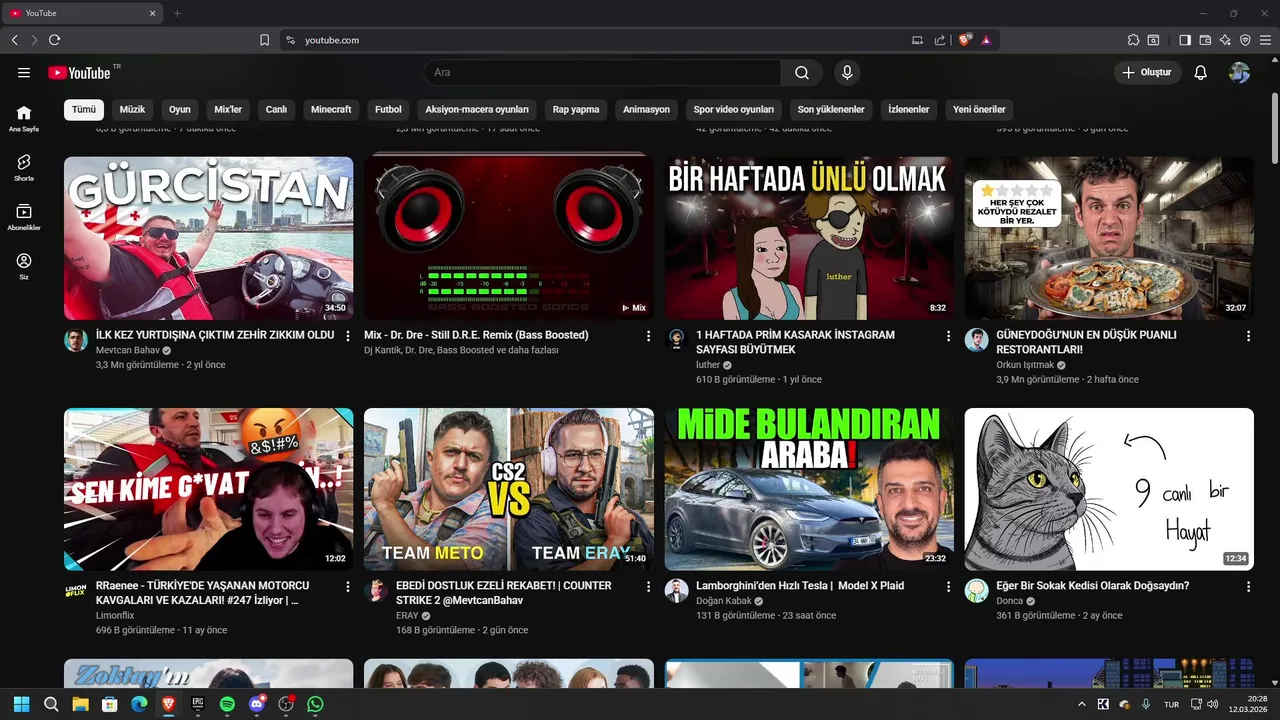The width and height of the screenshot is (1280, 720).
Task: Reload the page
Action: (54, 40)
